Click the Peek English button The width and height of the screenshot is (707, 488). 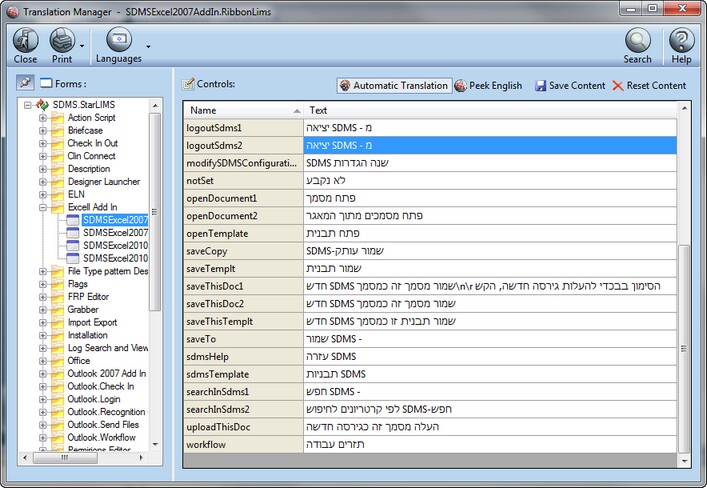click(488, 86)
